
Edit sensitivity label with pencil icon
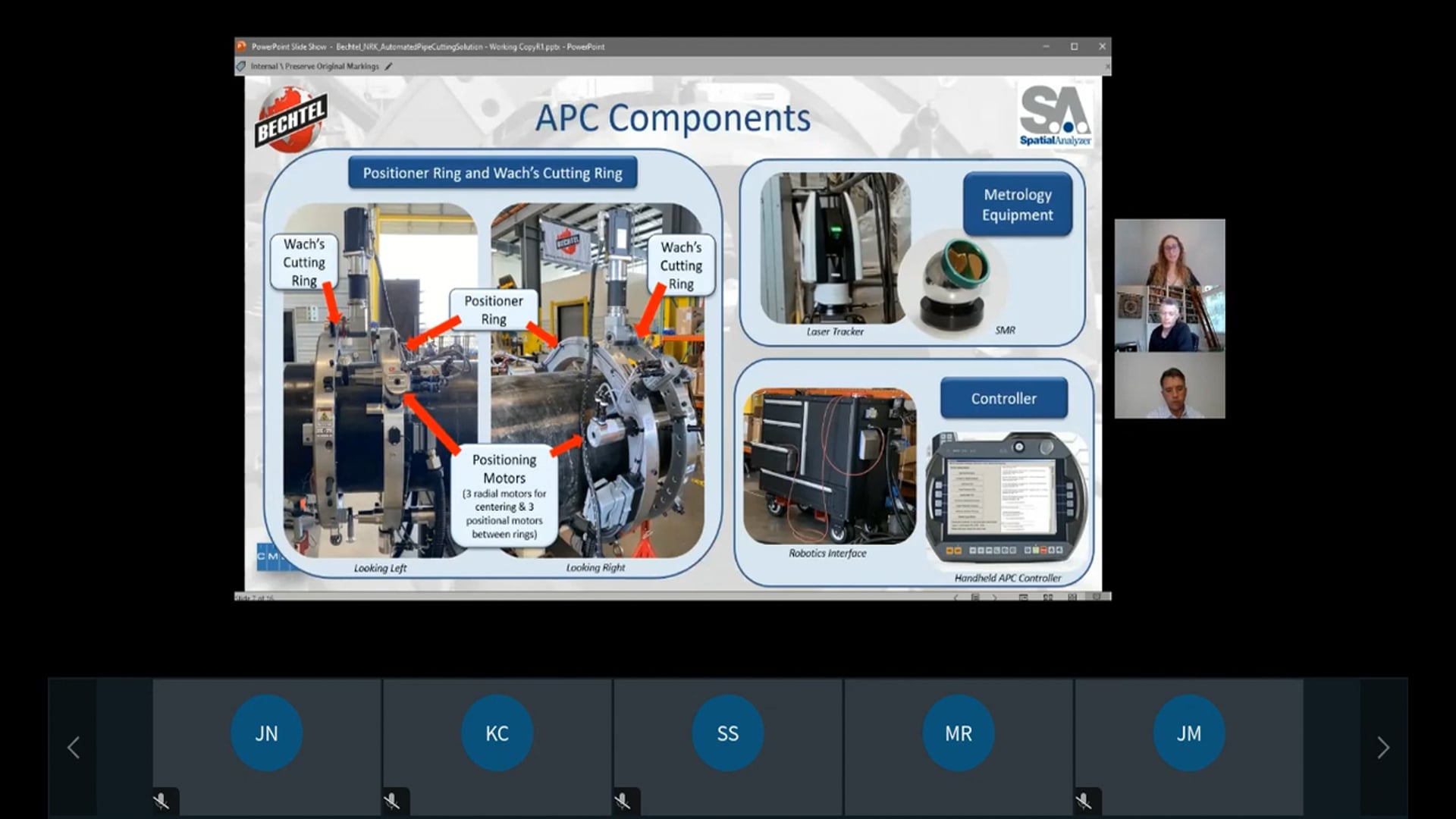[x=388, y=66]
